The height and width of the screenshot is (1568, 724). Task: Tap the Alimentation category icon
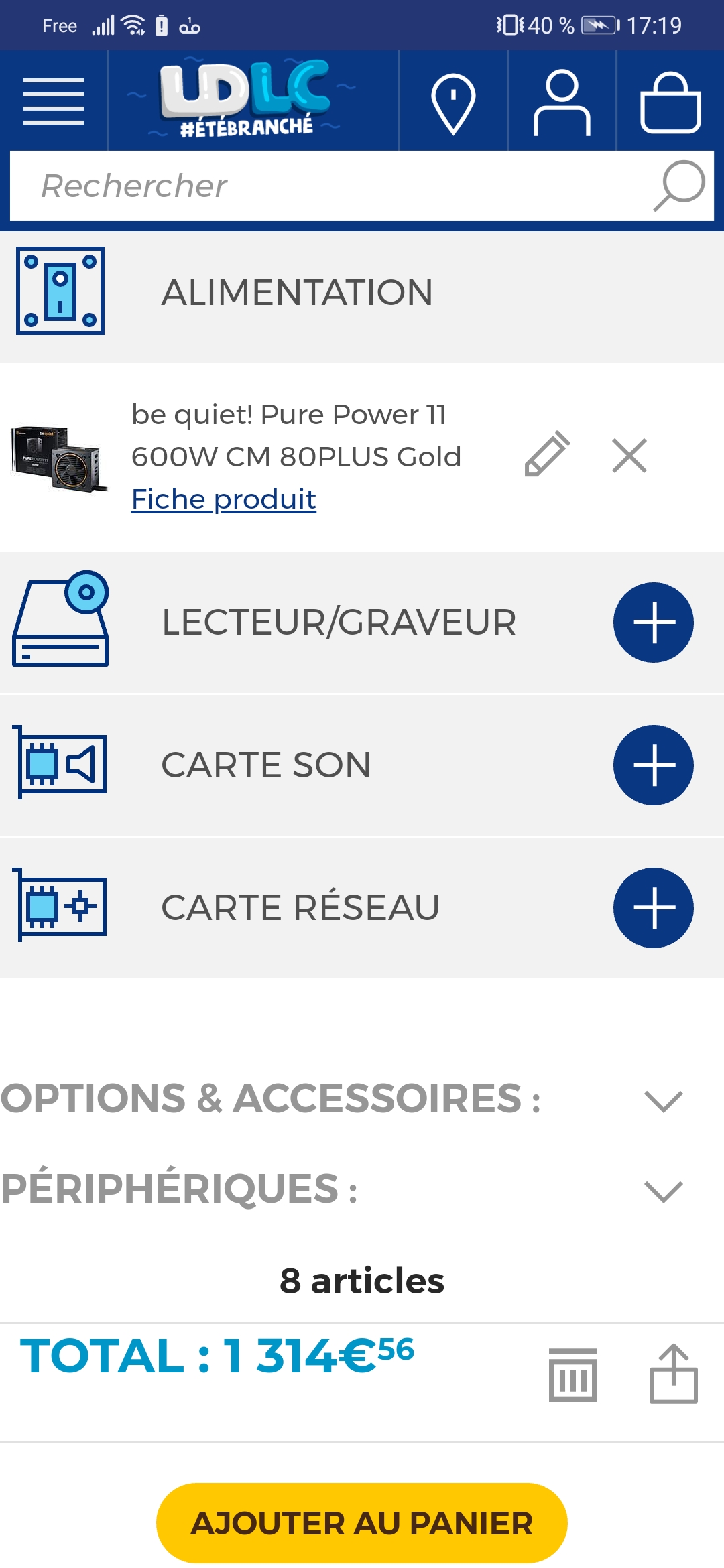coord(60,291)
